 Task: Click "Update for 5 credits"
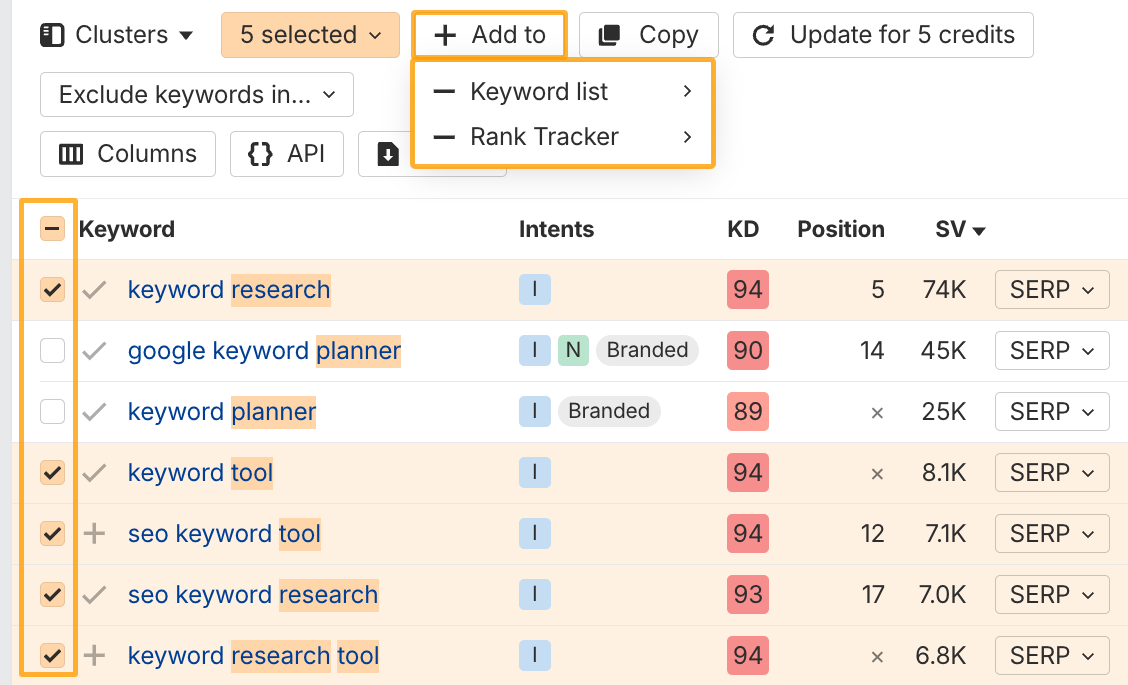coord(882,34)
